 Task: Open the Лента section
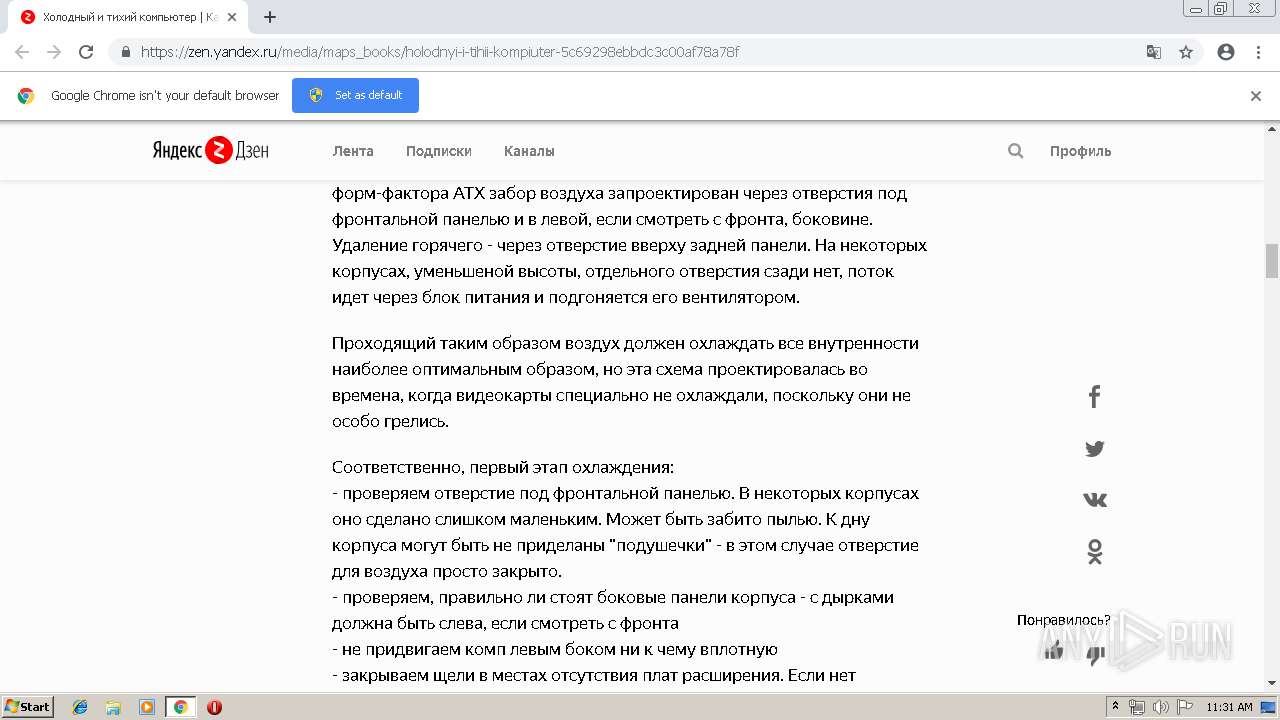click(x=353, y=151)
